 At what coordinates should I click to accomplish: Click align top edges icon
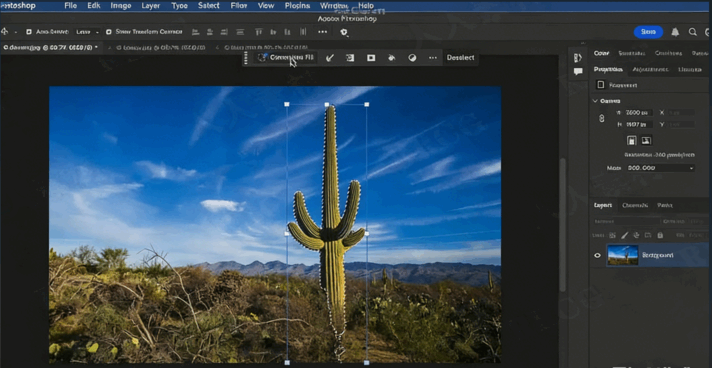coord(258,32)
